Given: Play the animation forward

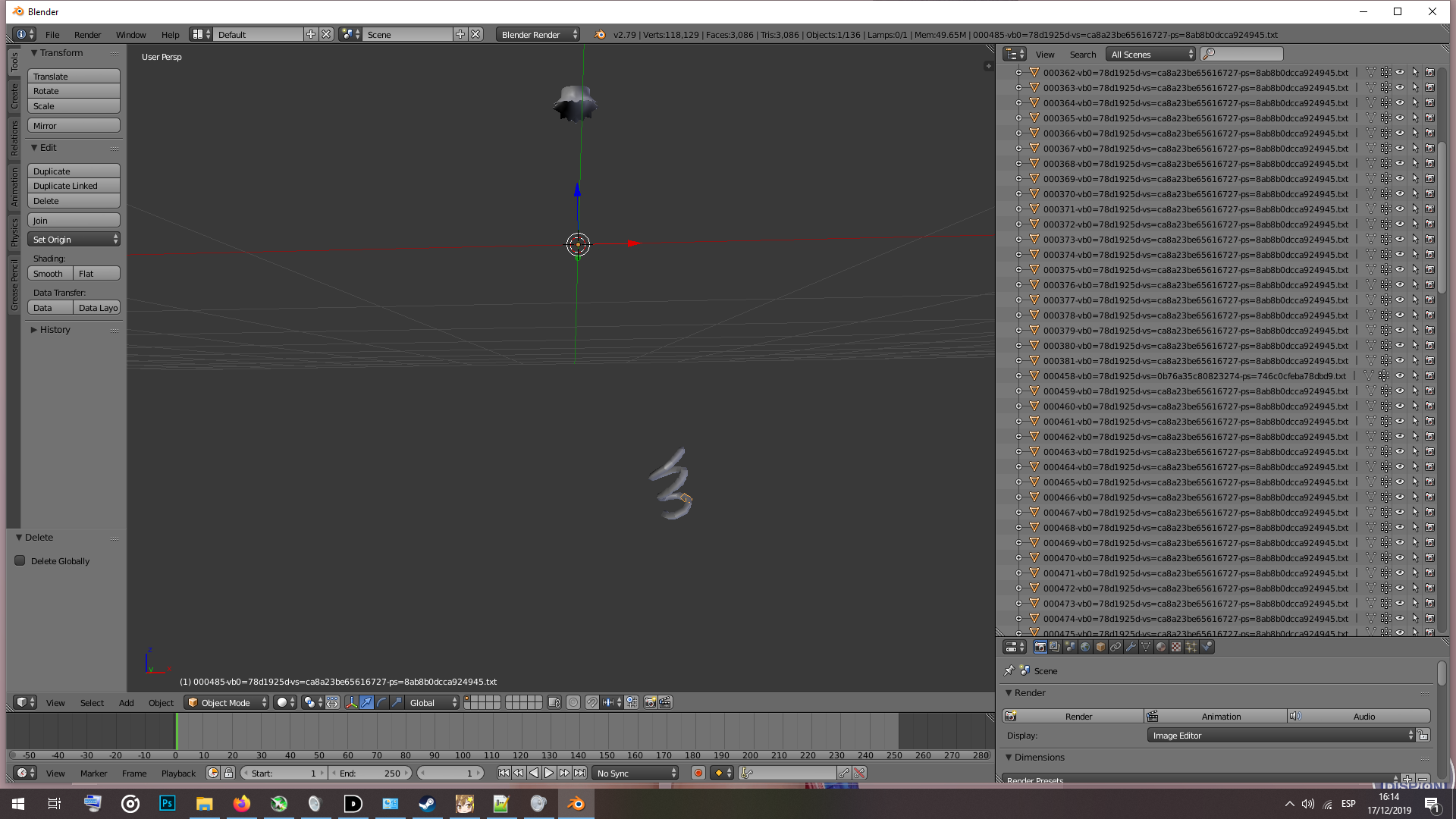Looking at the screenshot, I should [549, 773].
